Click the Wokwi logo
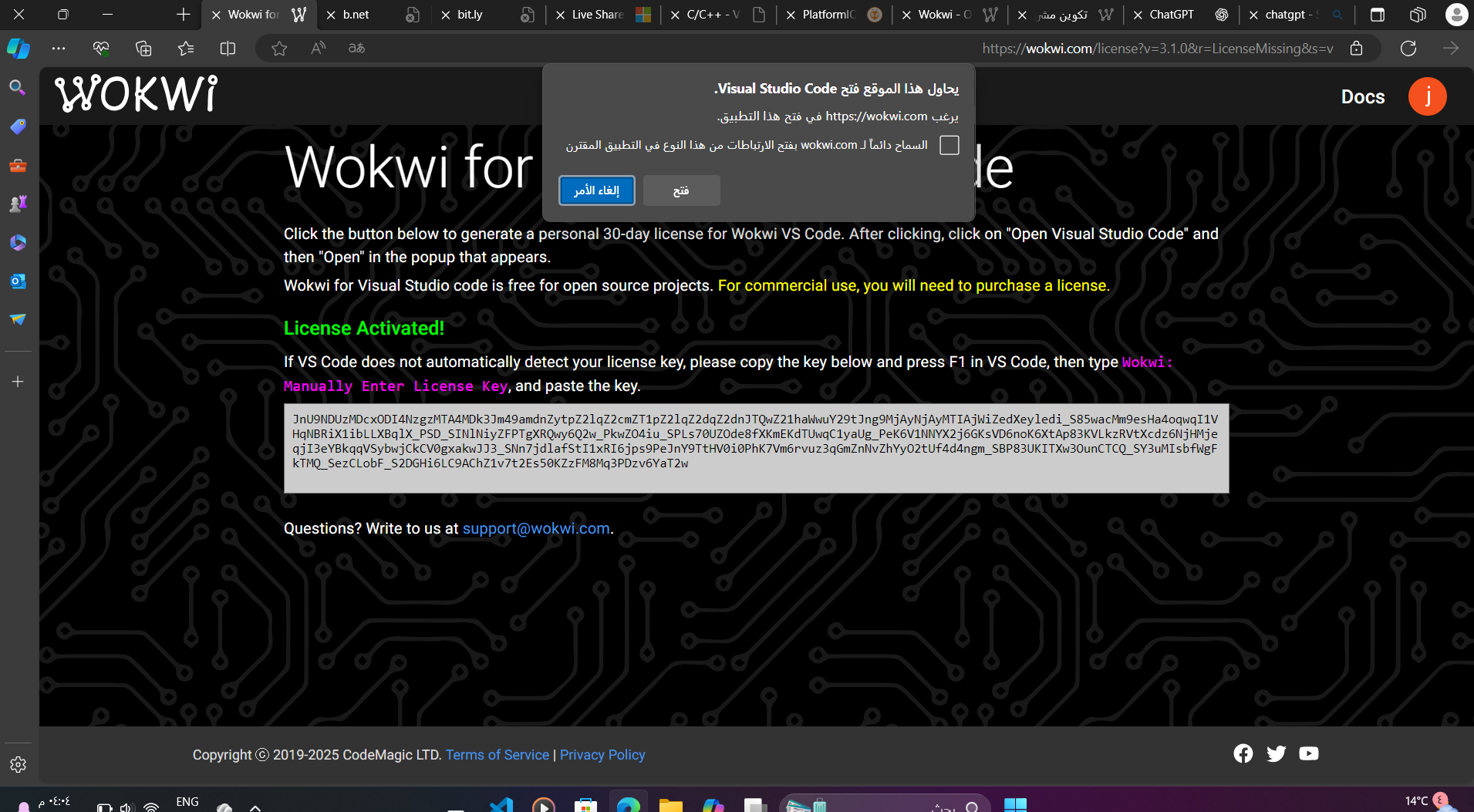The image size is (1474, 812). pyautogui.click(x=137, y=94)
